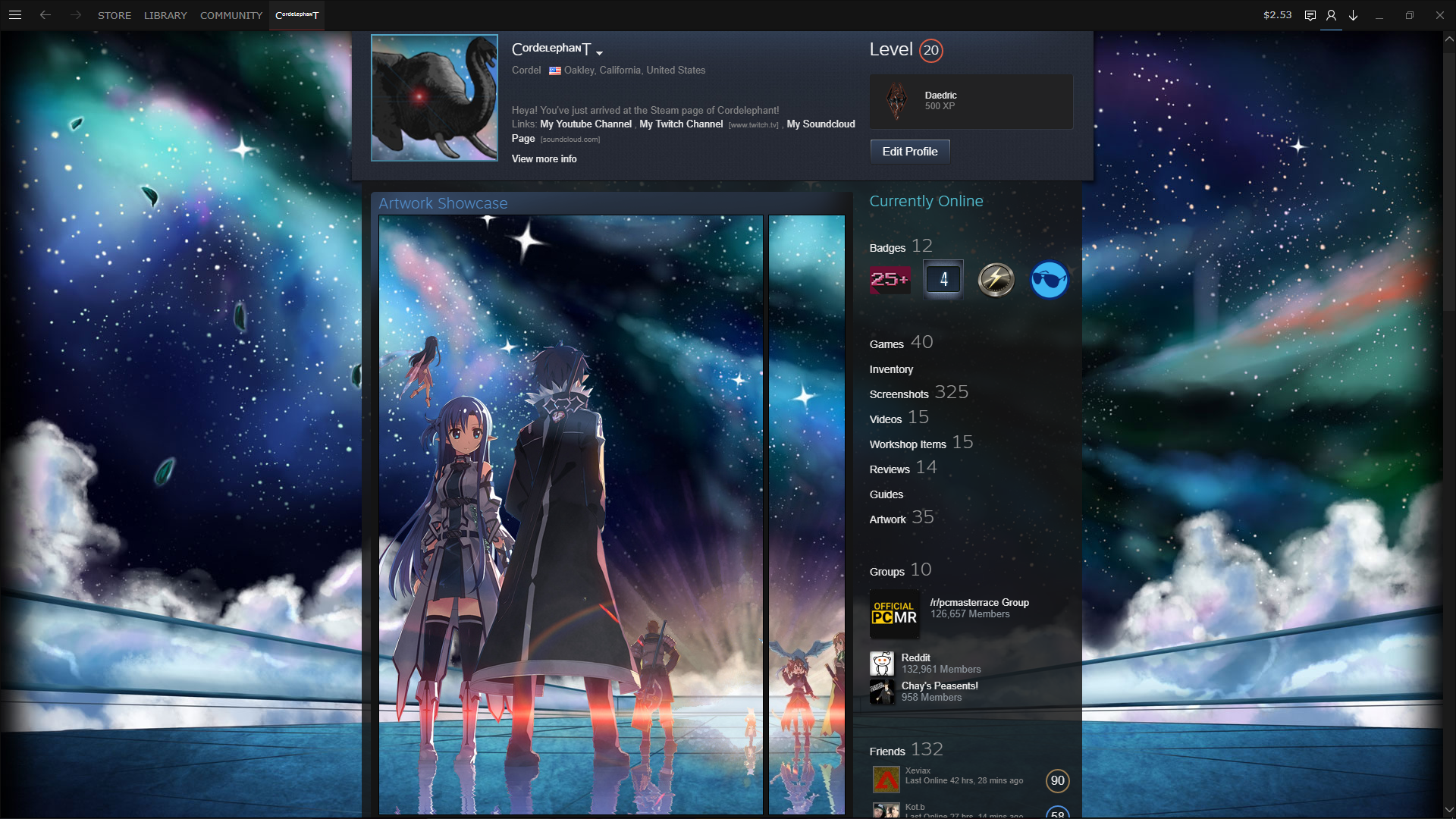Click the 25+ badge icon

pos(889,279)
